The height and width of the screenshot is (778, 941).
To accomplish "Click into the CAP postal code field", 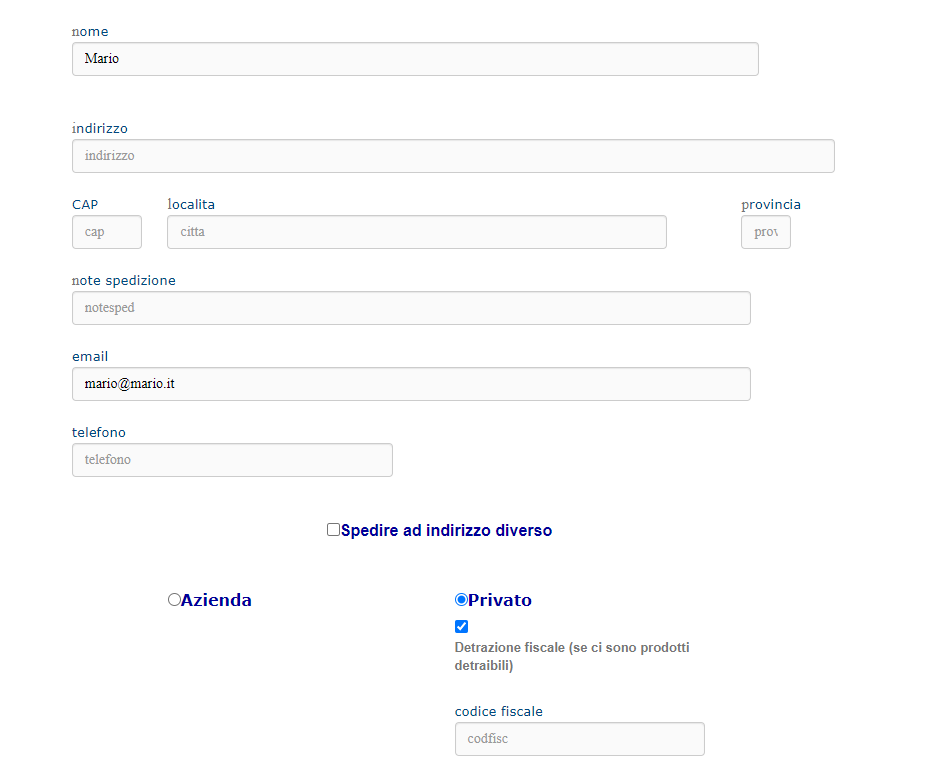I will tap(107, 232).
